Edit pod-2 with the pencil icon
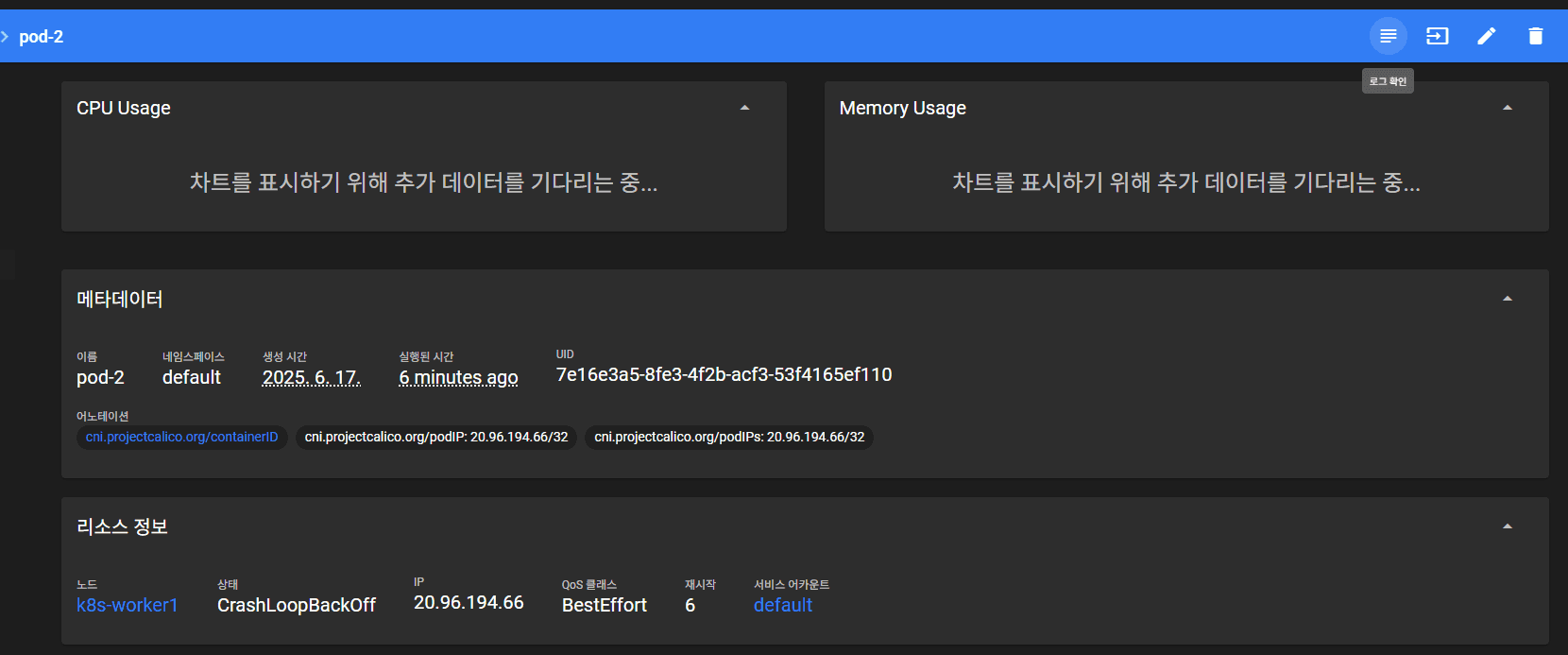 click(1486, 36)
